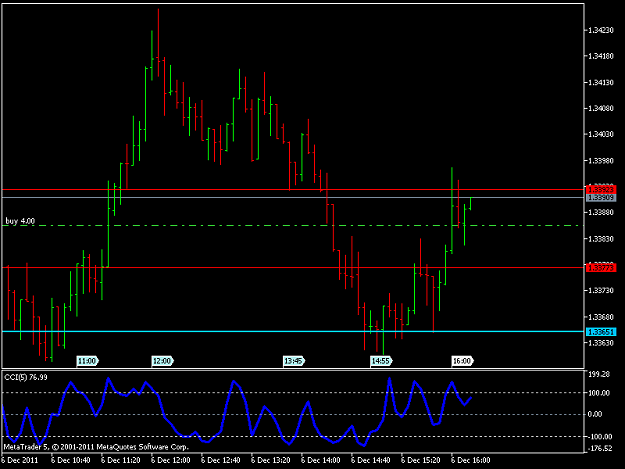Click the '6 Dec 12:00' time axis label

click(171, 460)
